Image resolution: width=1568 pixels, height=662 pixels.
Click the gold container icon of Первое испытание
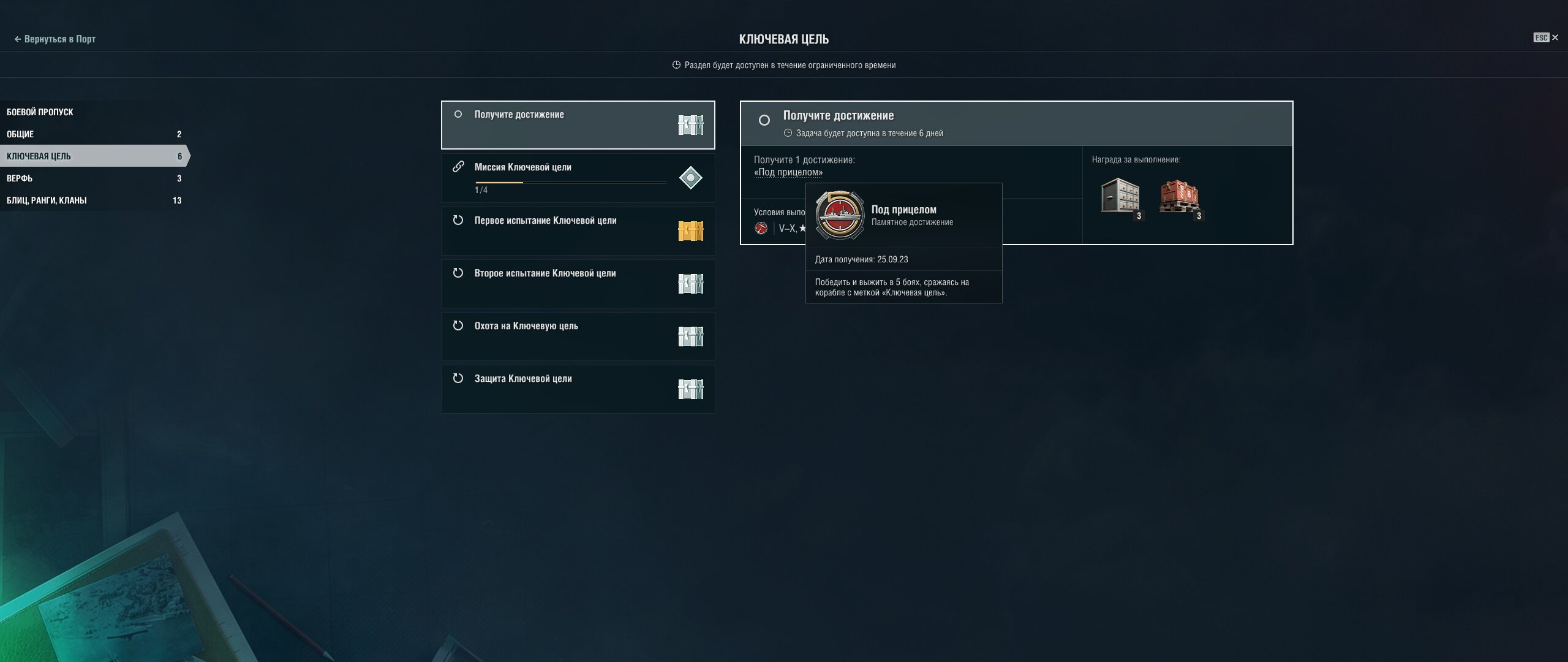[690, 231]
